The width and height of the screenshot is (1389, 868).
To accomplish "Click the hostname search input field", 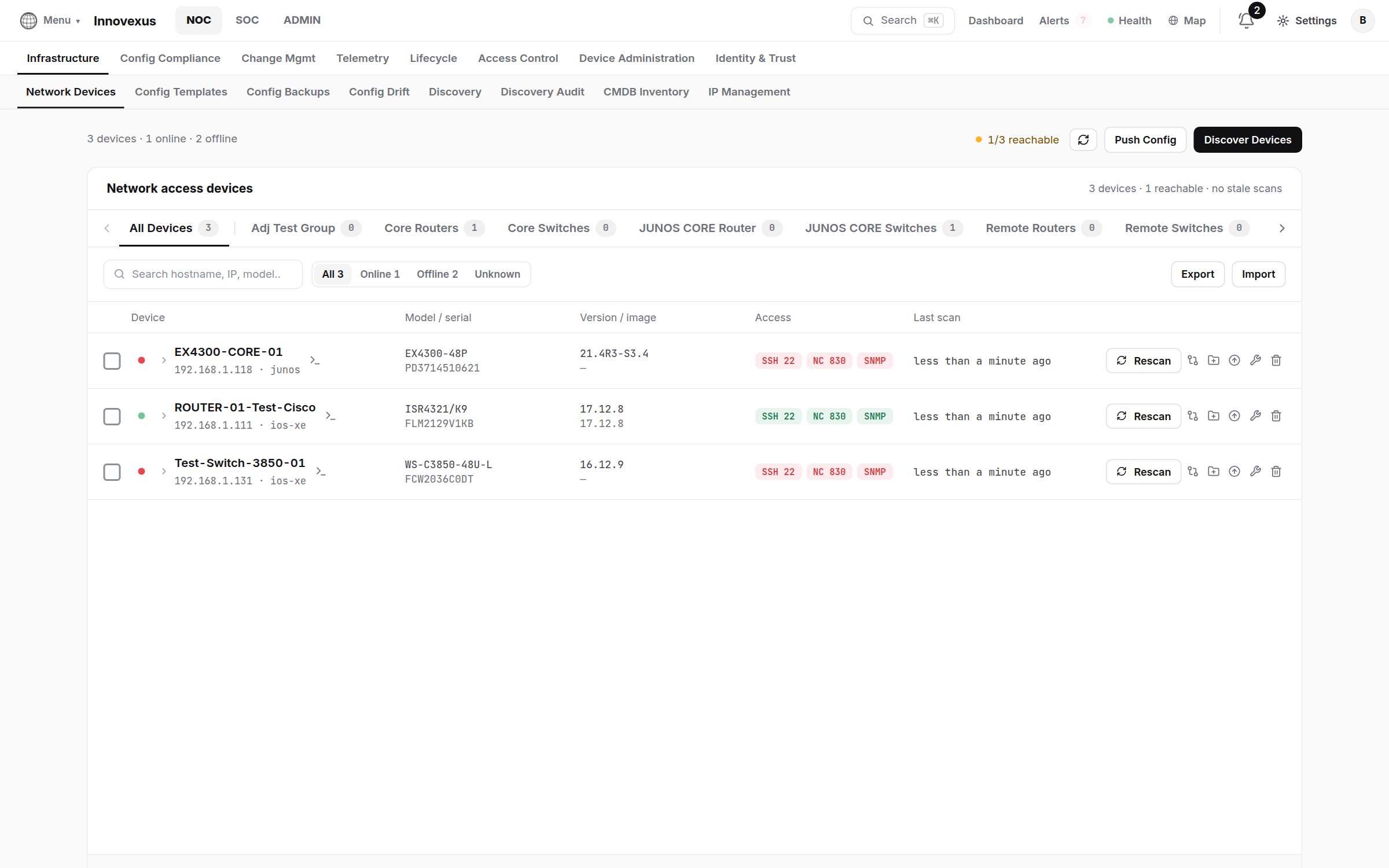I will click(203, 274).
